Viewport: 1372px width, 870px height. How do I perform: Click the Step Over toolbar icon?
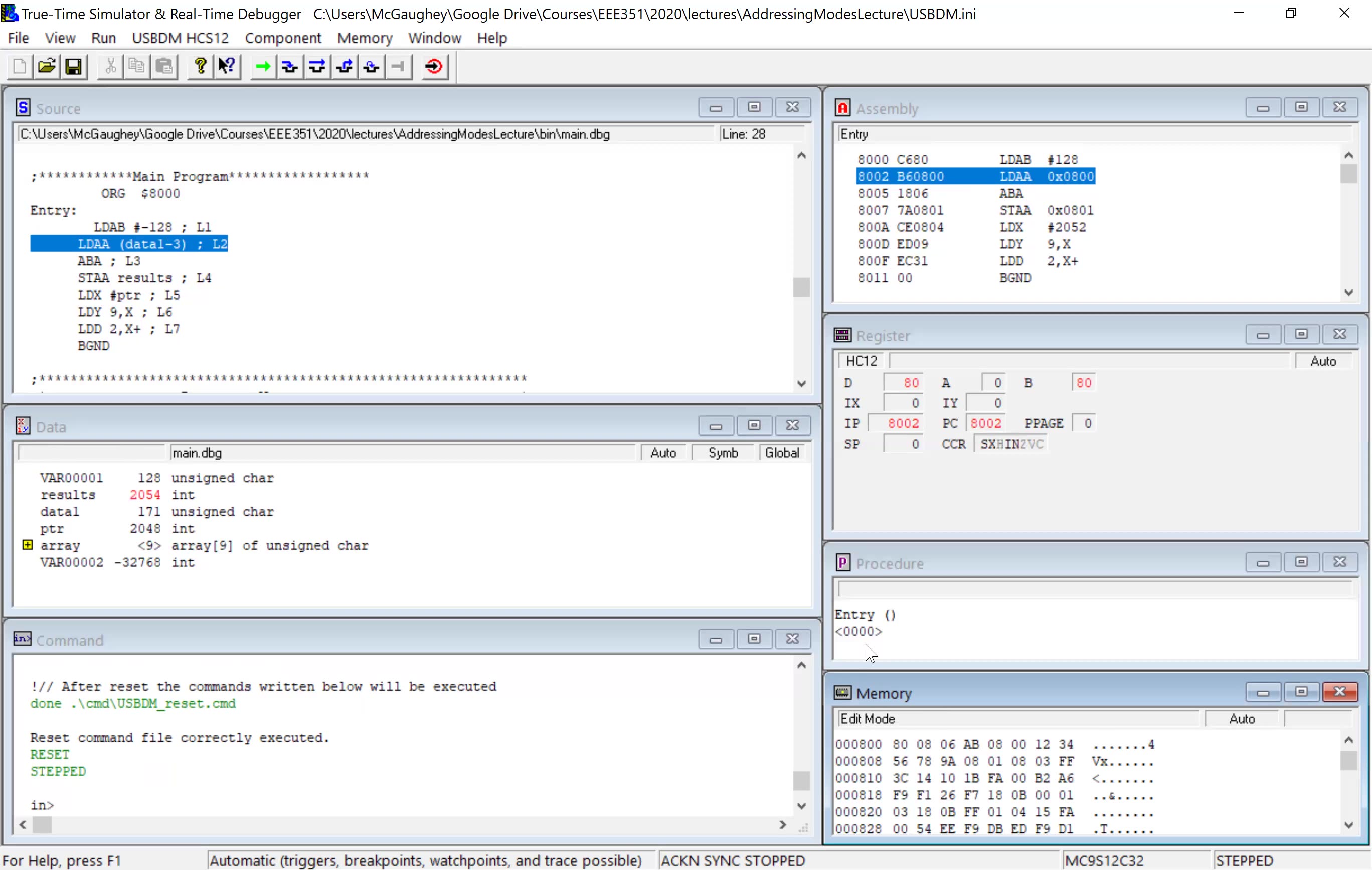coord(317,67)
